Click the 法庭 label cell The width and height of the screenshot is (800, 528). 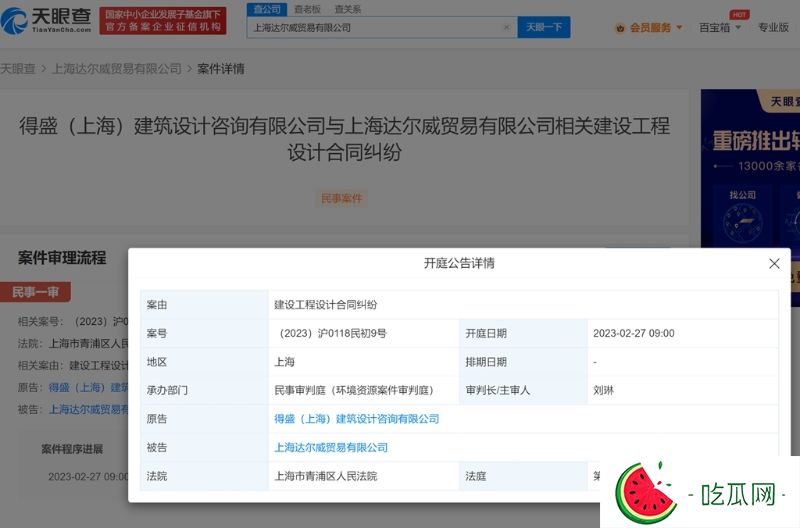pyautogui.click(x=523, y=476)
